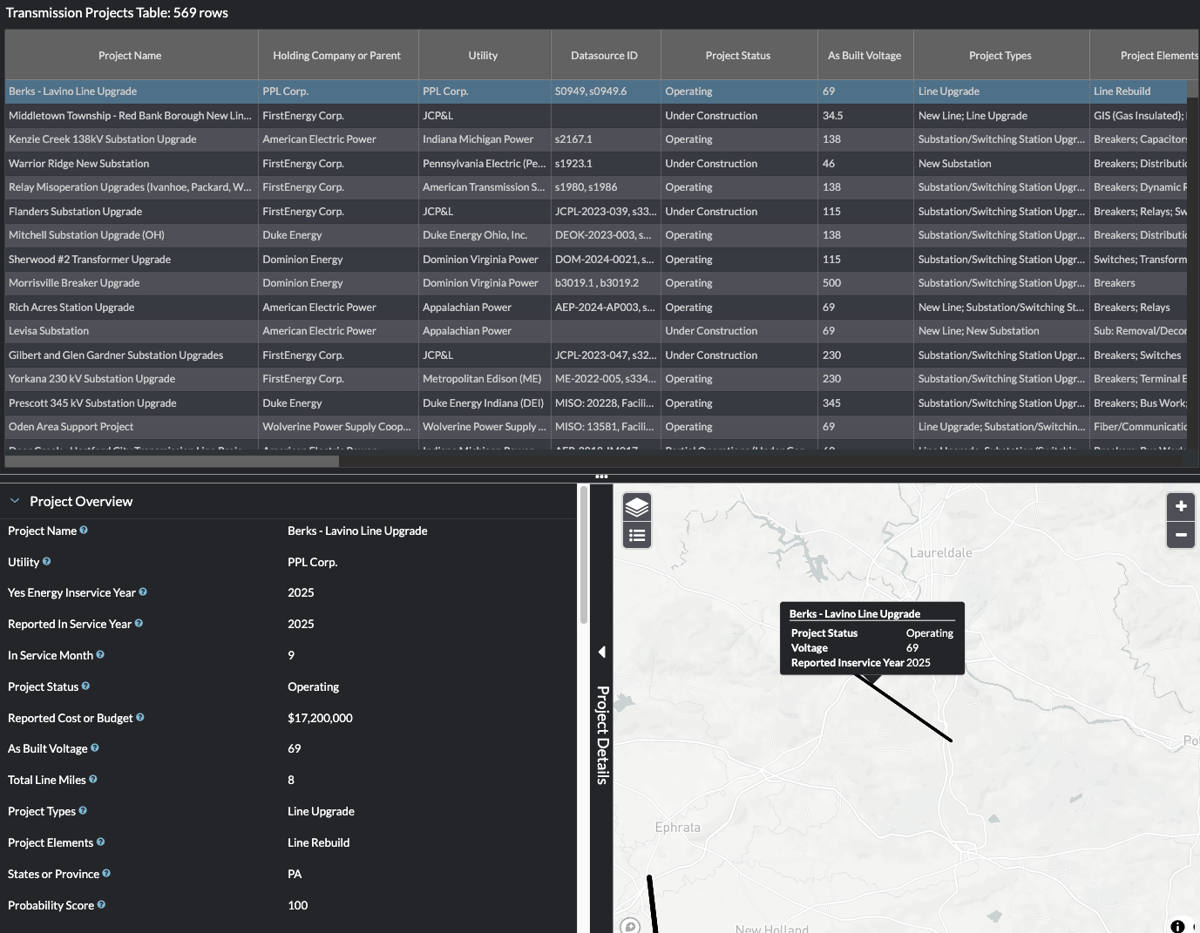Select Flanders Substation Upgrade row
Screen dimensions: 1200x933
pos(596,211)
